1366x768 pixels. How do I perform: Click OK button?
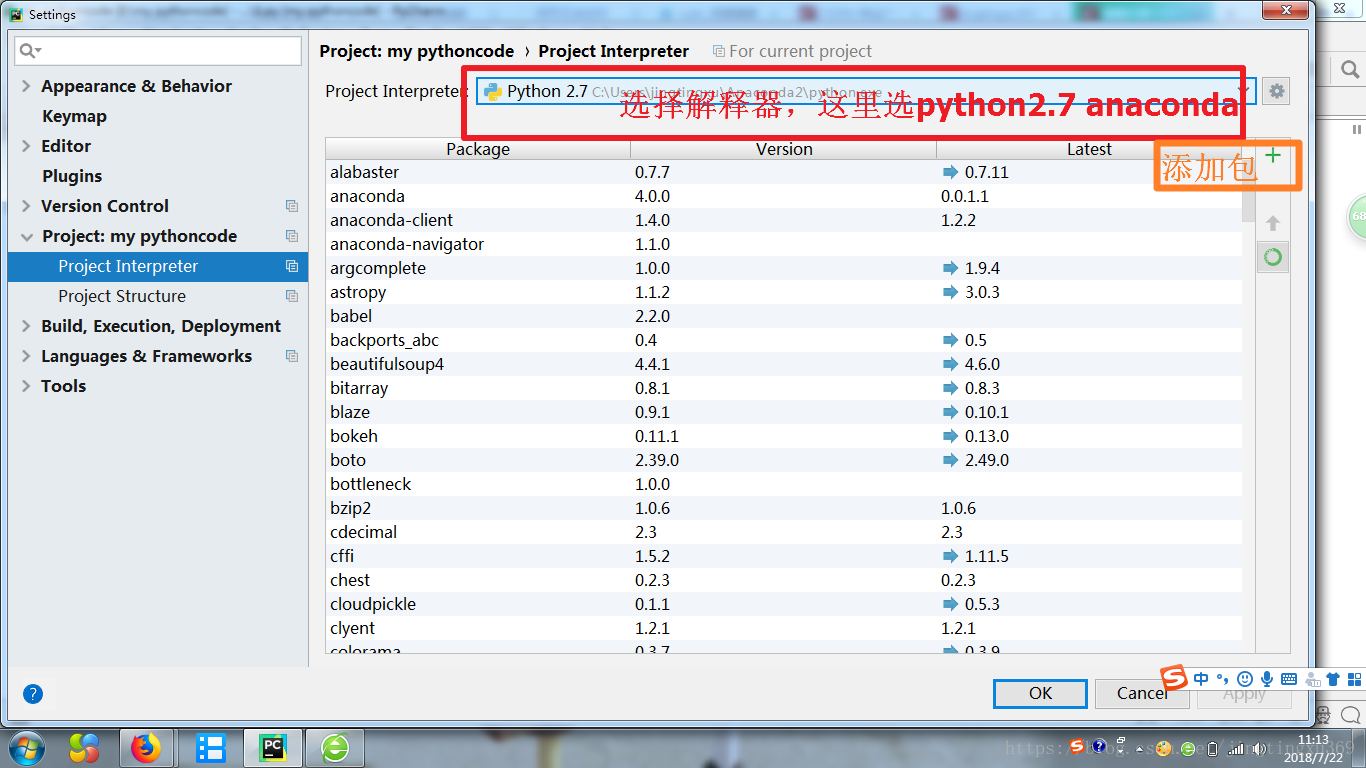1040,693
